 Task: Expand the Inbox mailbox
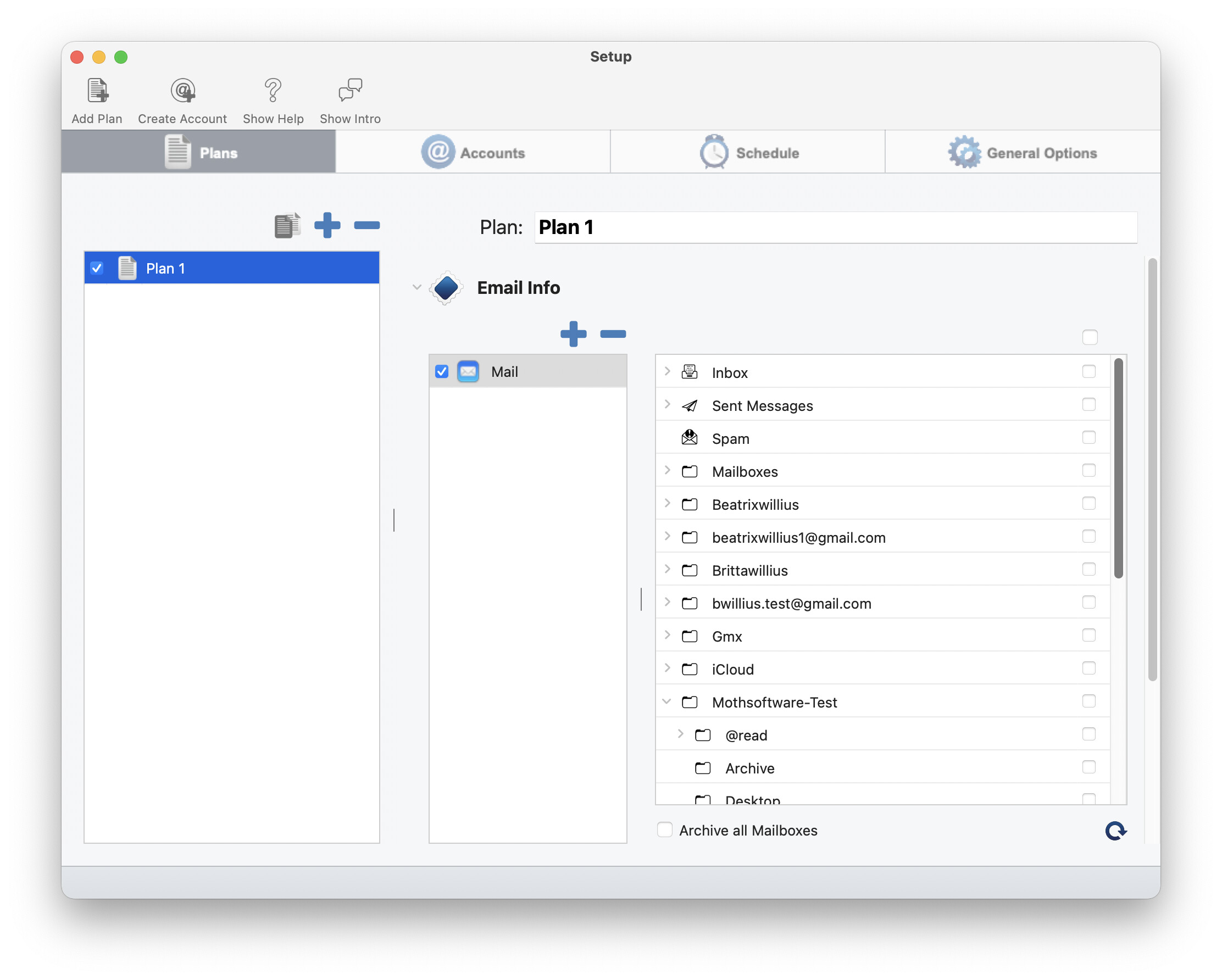(667, 372)
